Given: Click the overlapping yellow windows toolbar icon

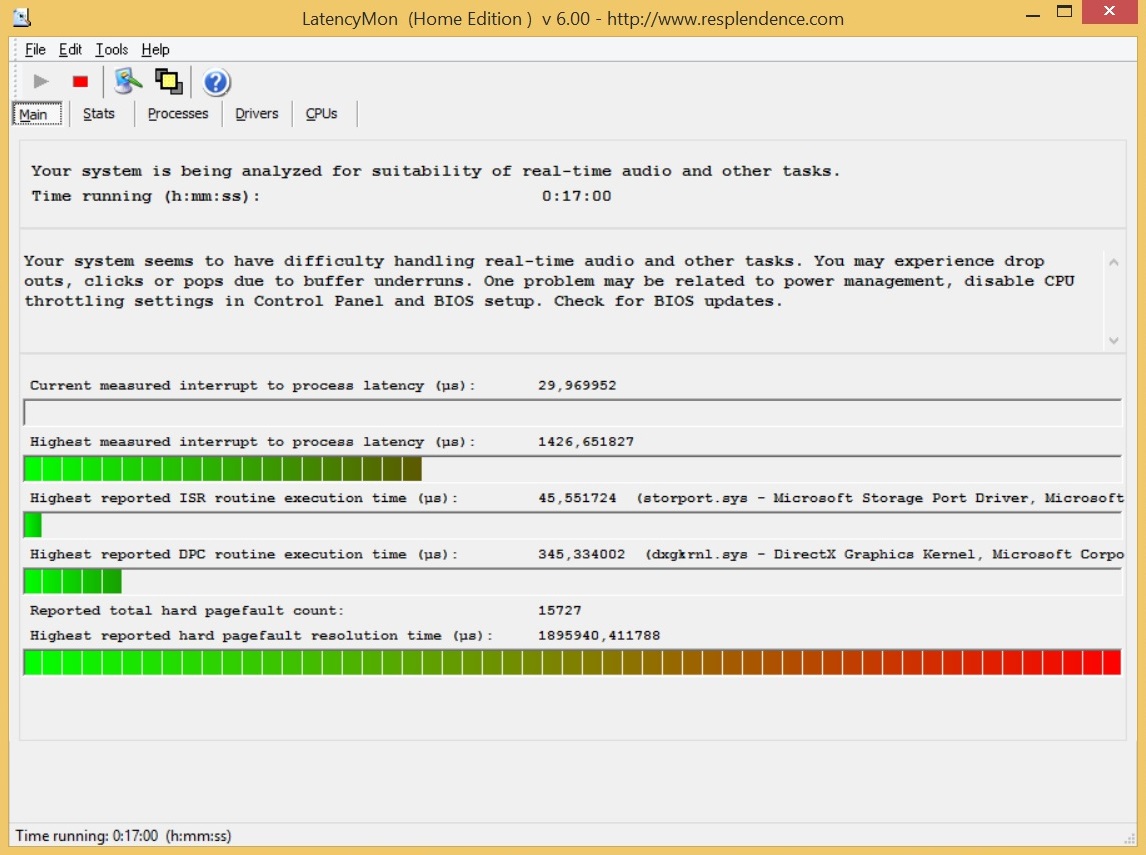Looking at the screenshot, I should coord(169,81).
